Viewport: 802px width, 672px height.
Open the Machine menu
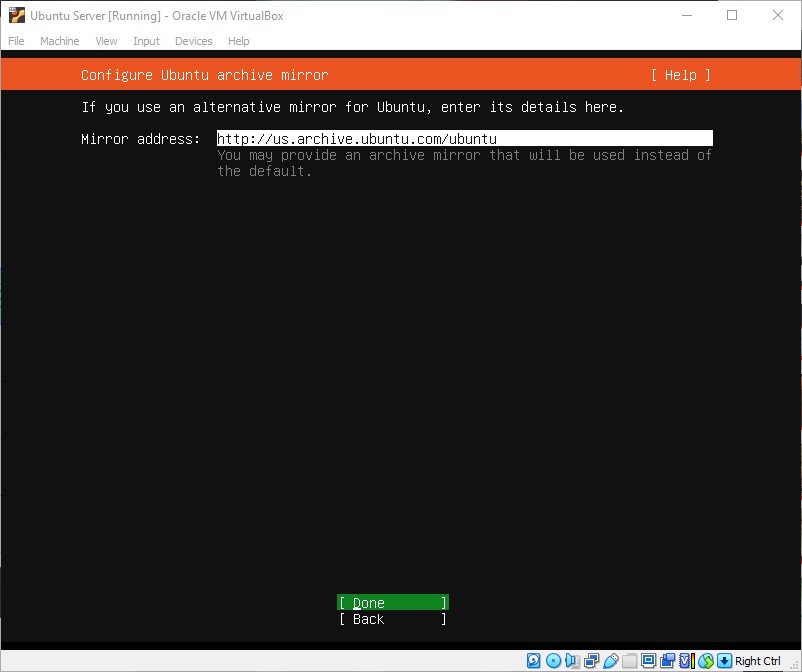pos(59,41)
